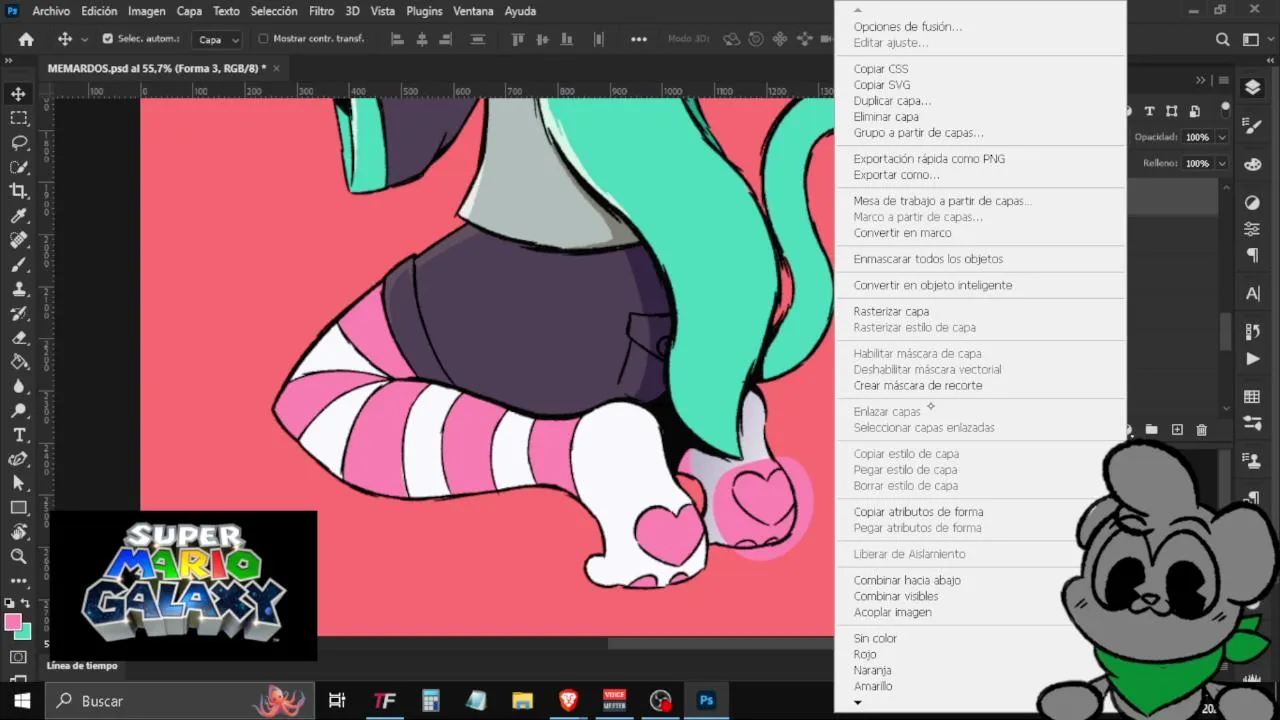Show more context menu items with bottom arrow
The image size is (1280, 720).
(858, 703)
